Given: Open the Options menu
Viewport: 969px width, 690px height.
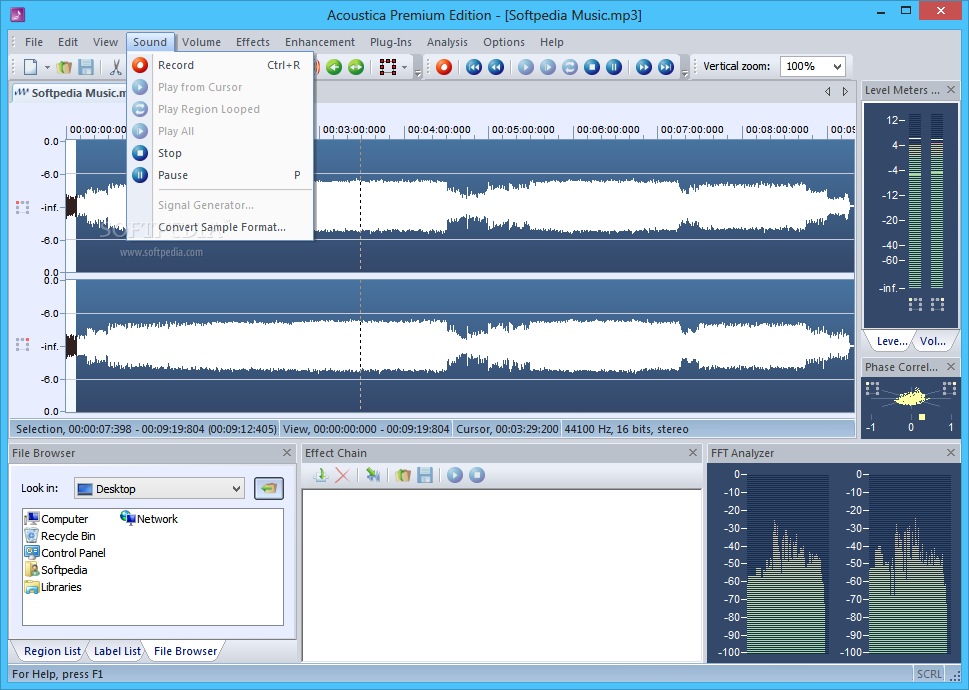Looking at the screenshot, I should click(504, 42).
